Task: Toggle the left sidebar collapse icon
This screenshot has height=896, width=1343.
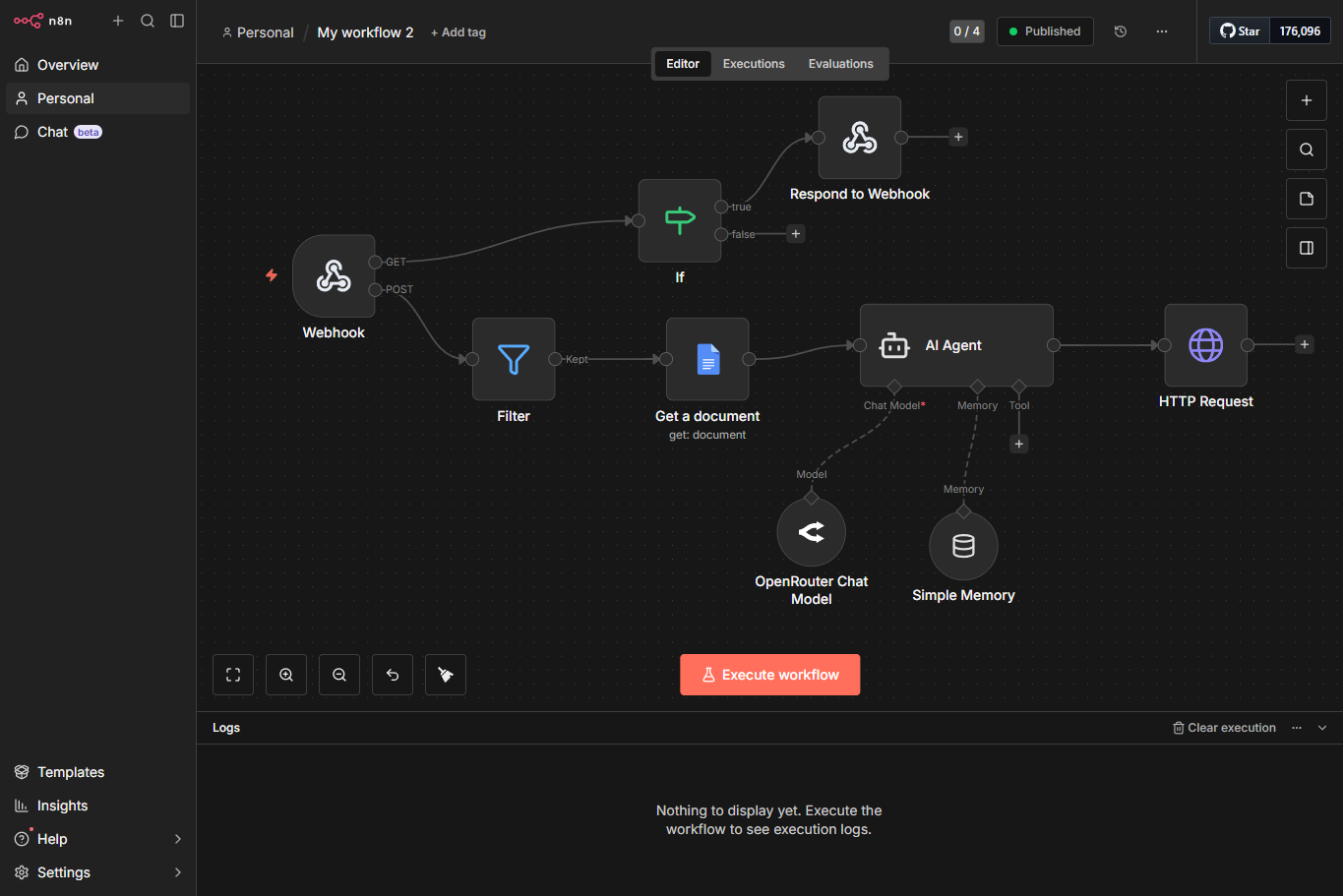Action: pyautogui.click(x=177, y=21)
